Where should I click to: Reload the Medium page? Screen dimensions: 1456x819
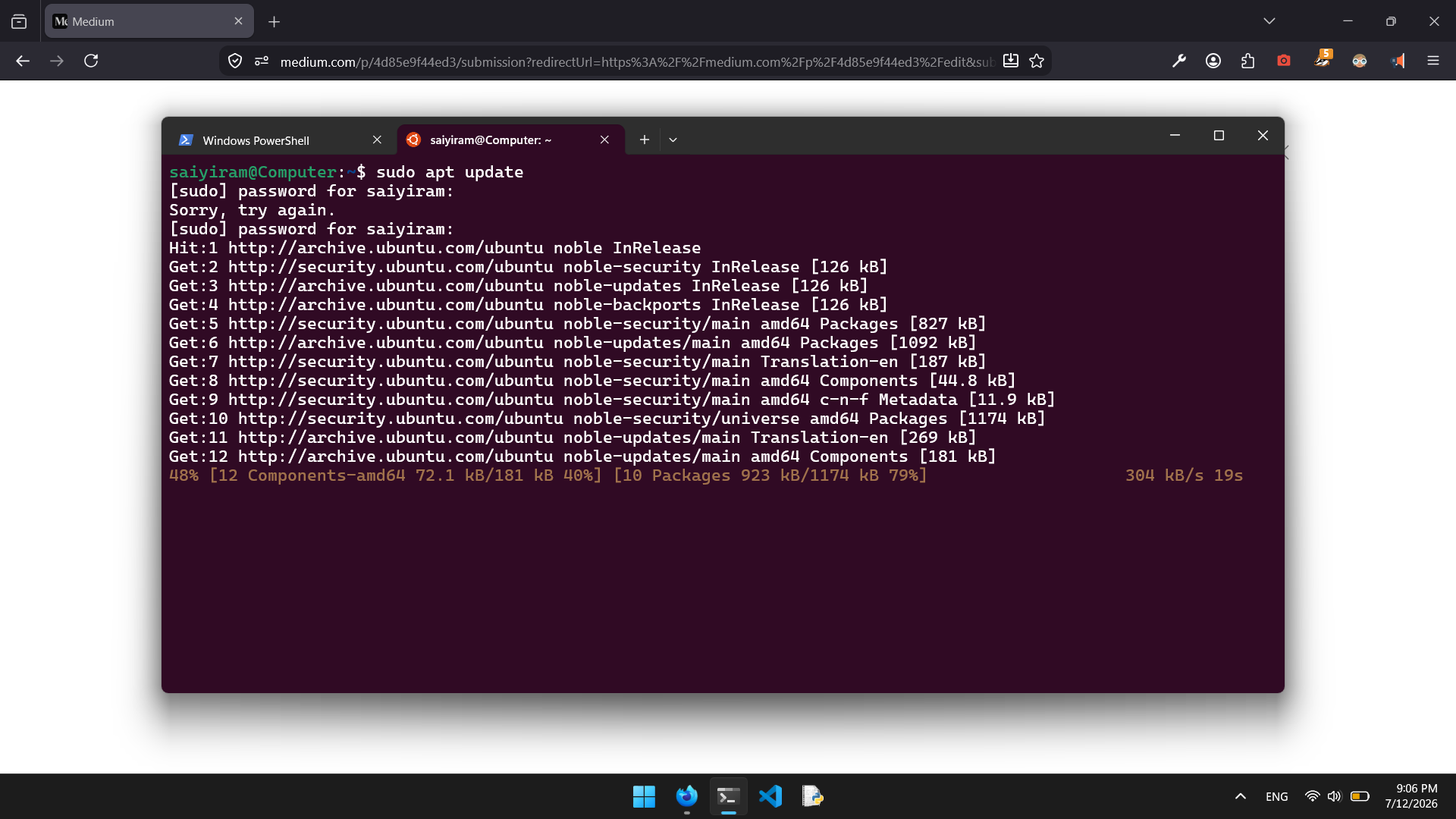pos(91,61)
